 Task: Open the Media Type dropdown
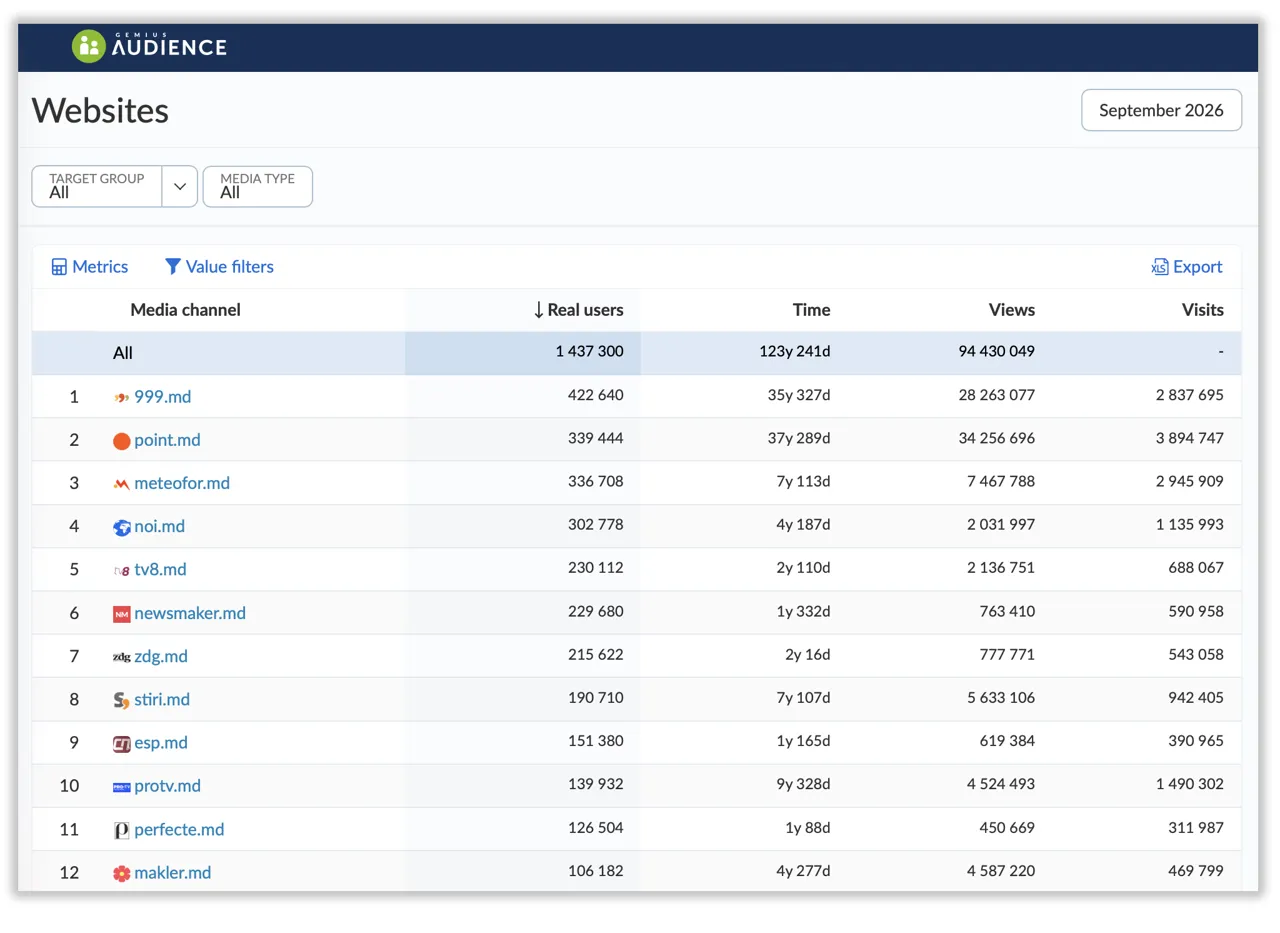pyautogui.click(x=258, y=187)
